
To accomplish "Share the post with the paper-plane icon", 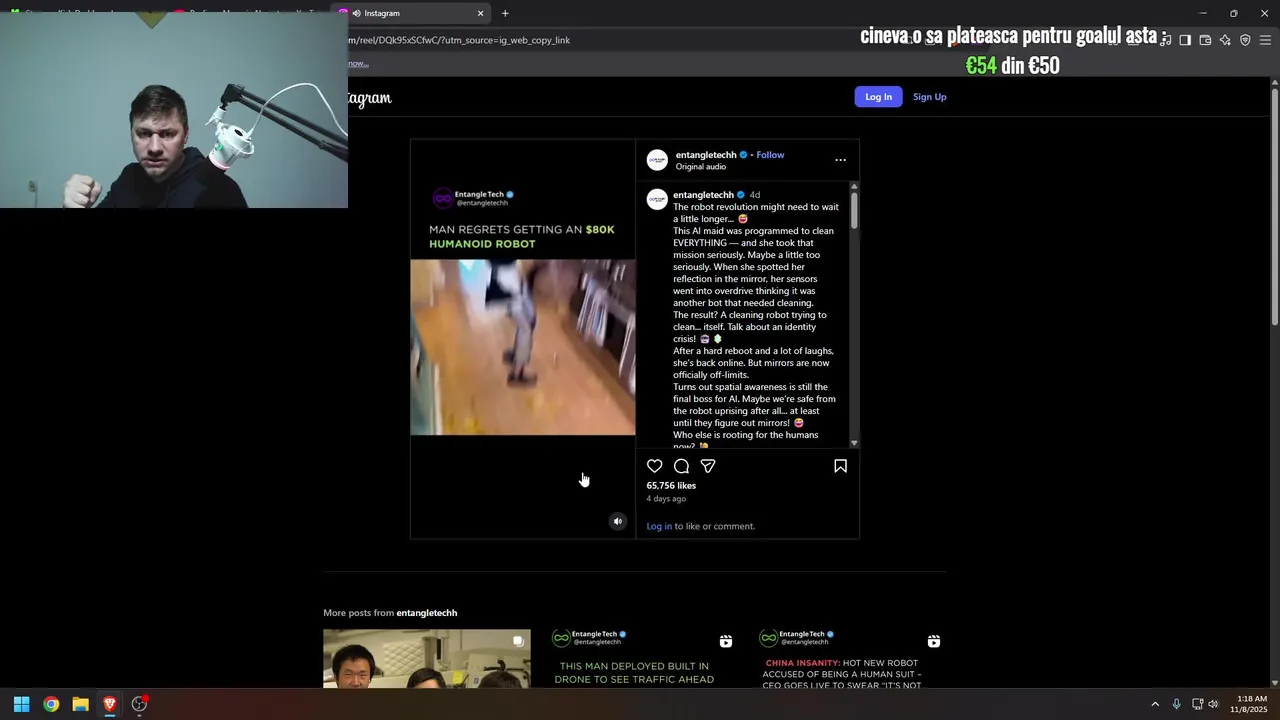I will pyautogui.click(x=708, y=466).
